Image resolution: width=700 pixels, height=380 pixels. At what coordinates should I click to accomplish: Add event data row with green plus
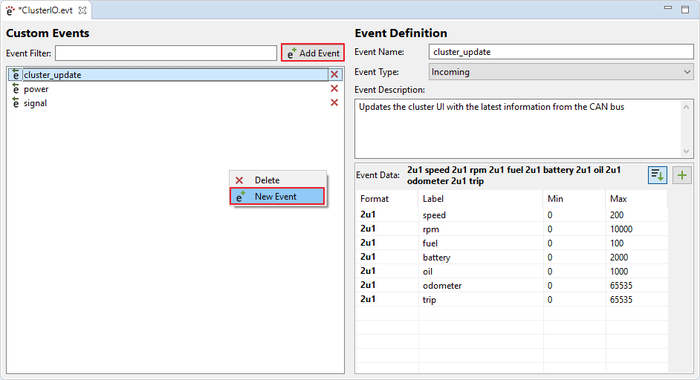tap(682, 175)
